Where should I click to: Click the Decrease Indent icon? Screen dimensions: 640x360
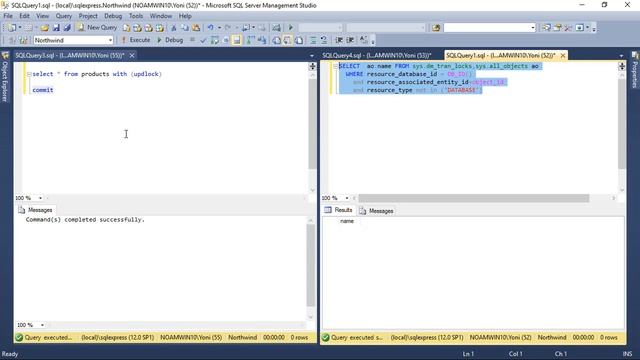[x=339, y=40]
